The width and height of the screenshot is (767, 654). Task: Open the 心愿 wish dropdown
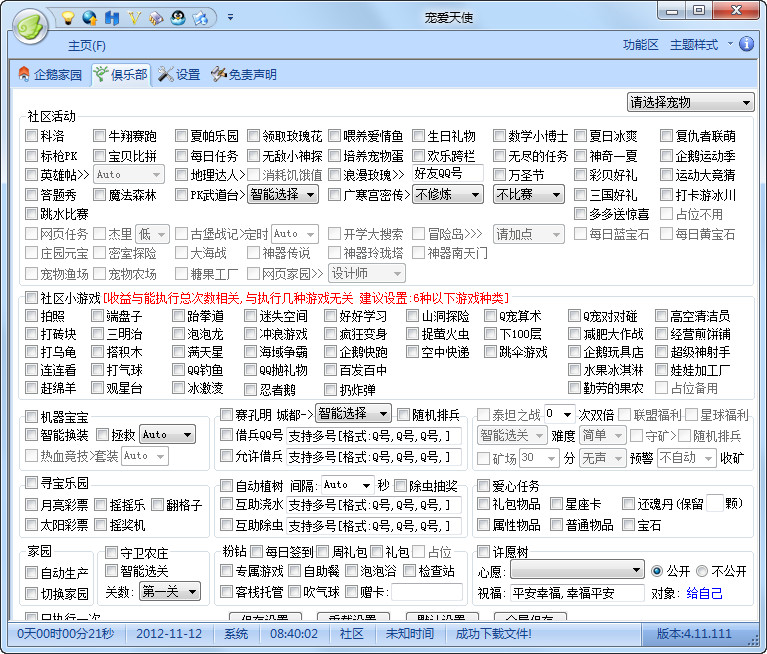coord(577,570)
